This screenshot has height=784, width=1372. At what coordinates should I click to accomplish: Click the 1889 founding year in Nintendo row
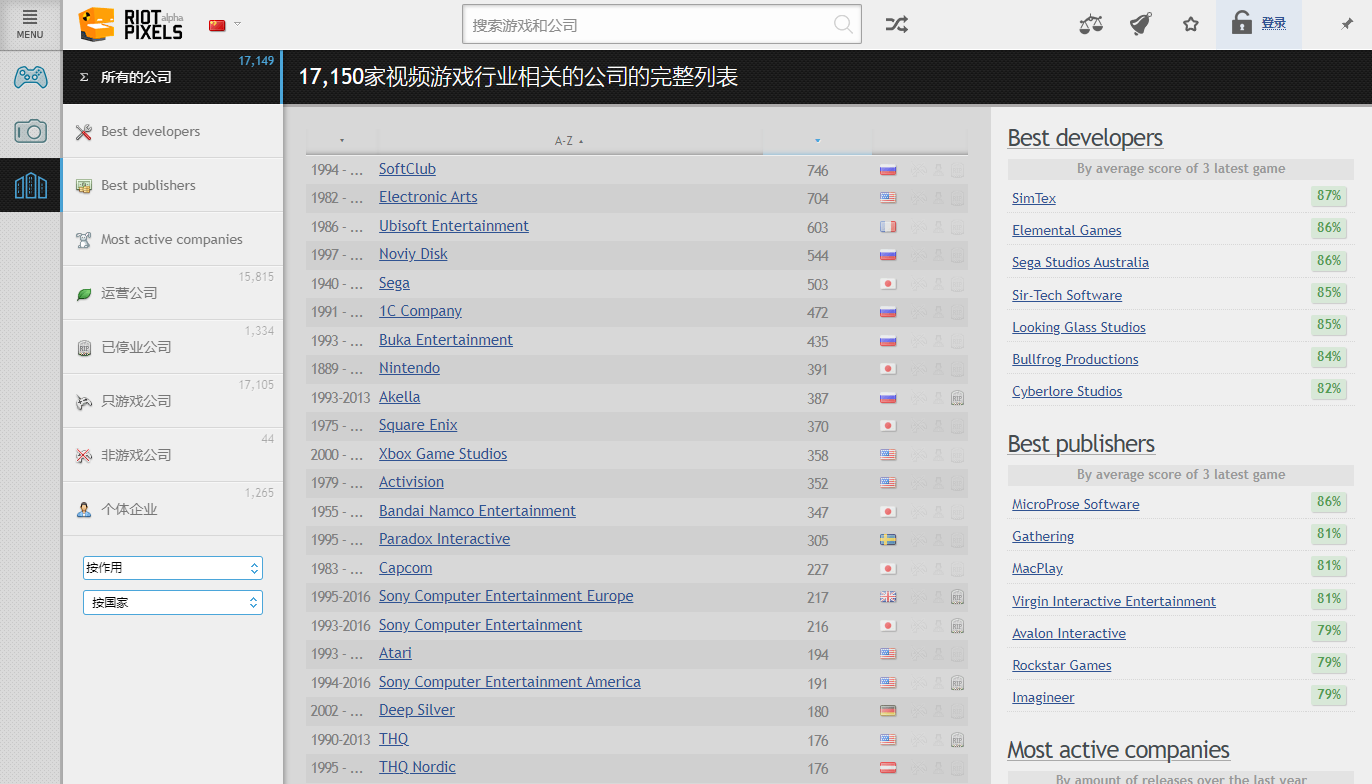326,369
